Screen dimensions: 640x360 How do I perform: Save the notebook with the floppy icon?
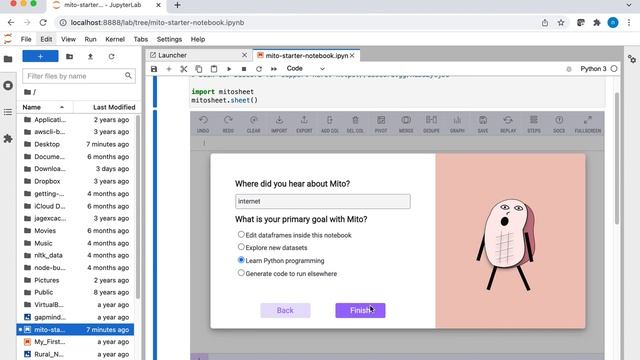(x=154, y=69)
